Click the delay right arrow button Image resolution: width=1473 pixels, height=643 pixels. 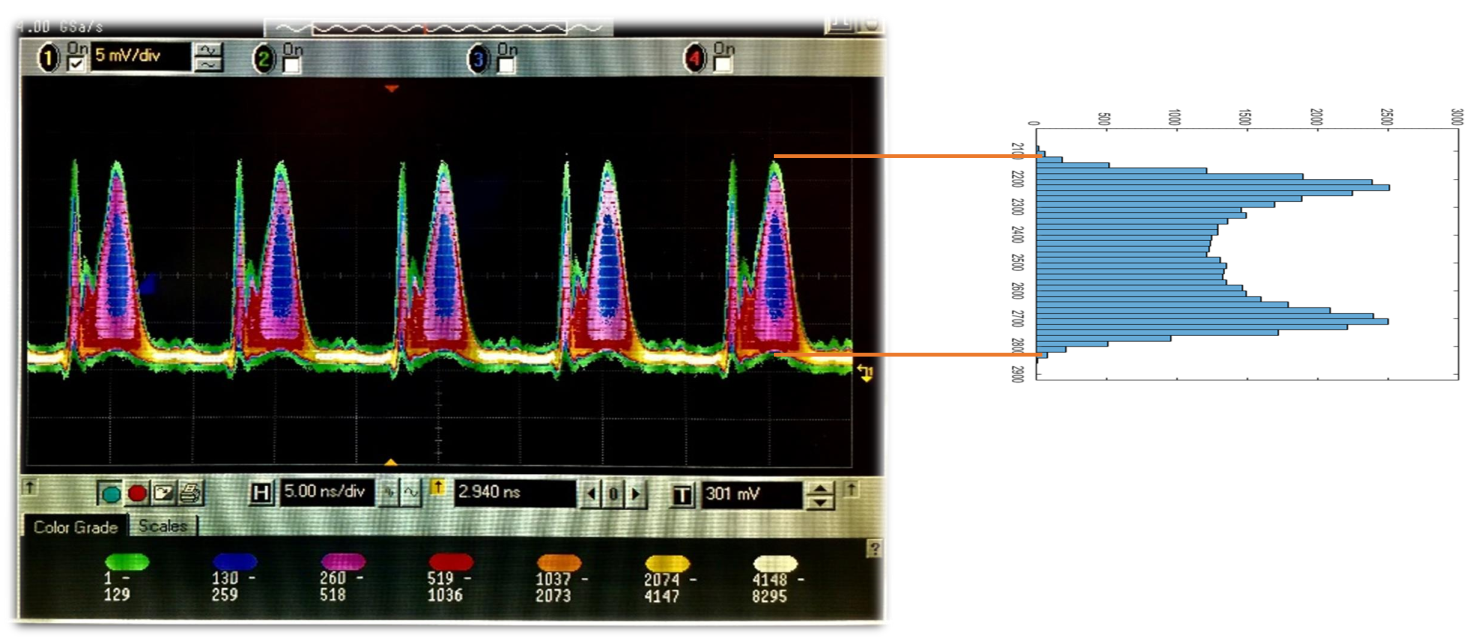635,494
